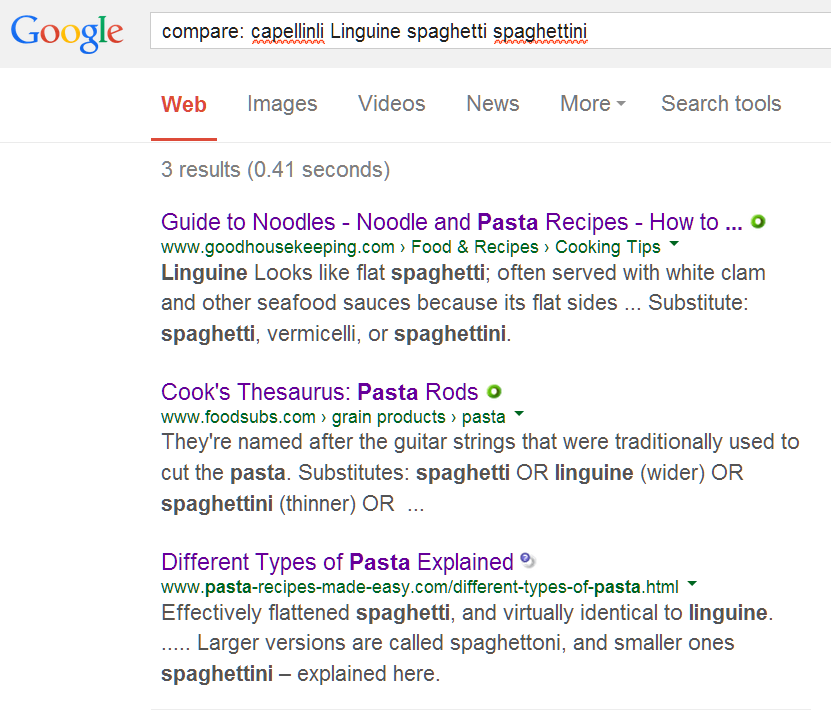Click the Google logo
Screen dimensions: 831x715
pos(67,32)
